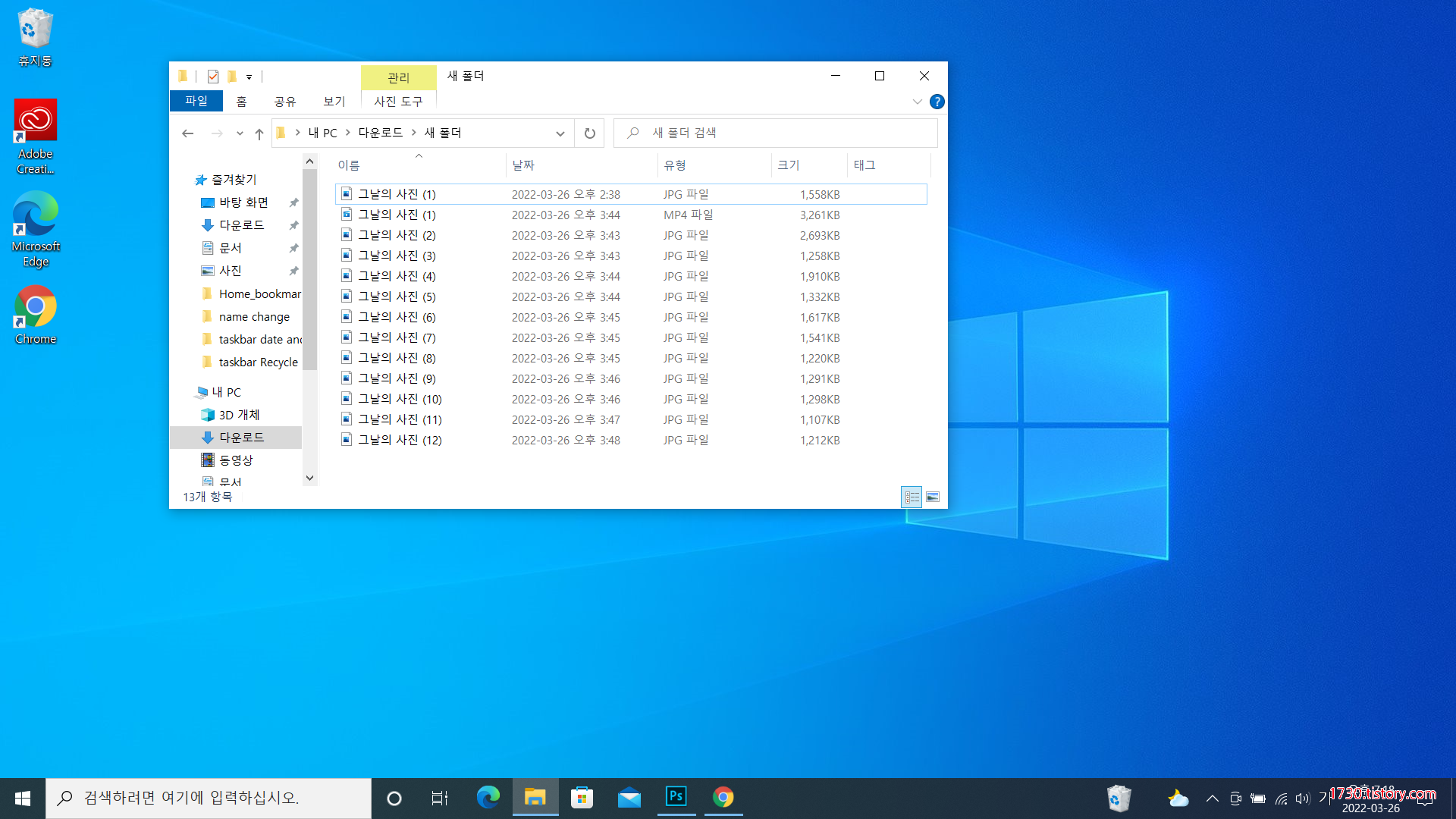Unpin 바탕 화면 from quick access pin
Screen dimensions: 1456x819
pyautogui.click(x=293, y=202)
